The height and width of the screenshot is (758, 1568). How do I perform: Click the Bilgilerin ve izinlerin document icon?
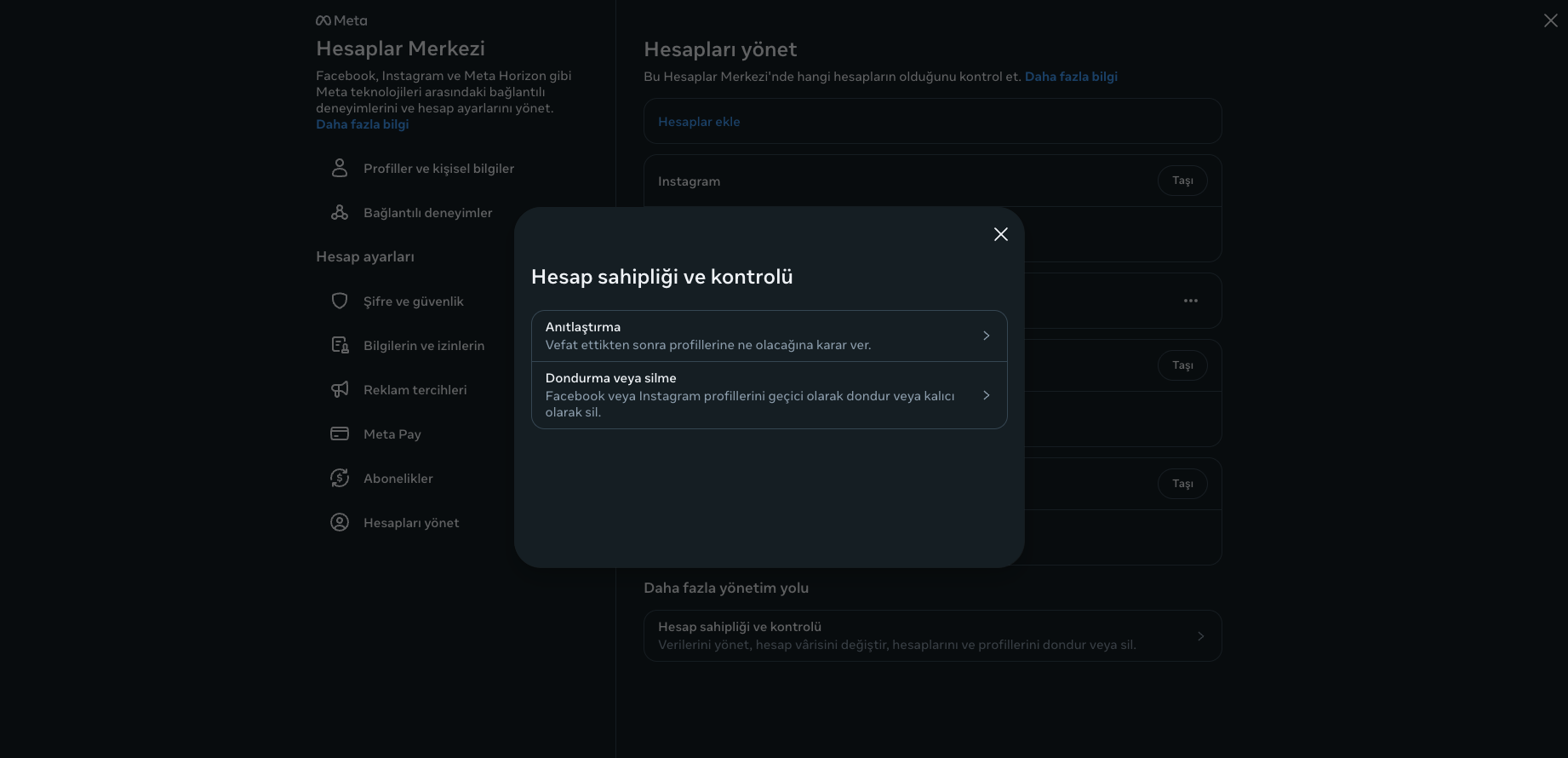pyautogui.click(x=340, y=345)
